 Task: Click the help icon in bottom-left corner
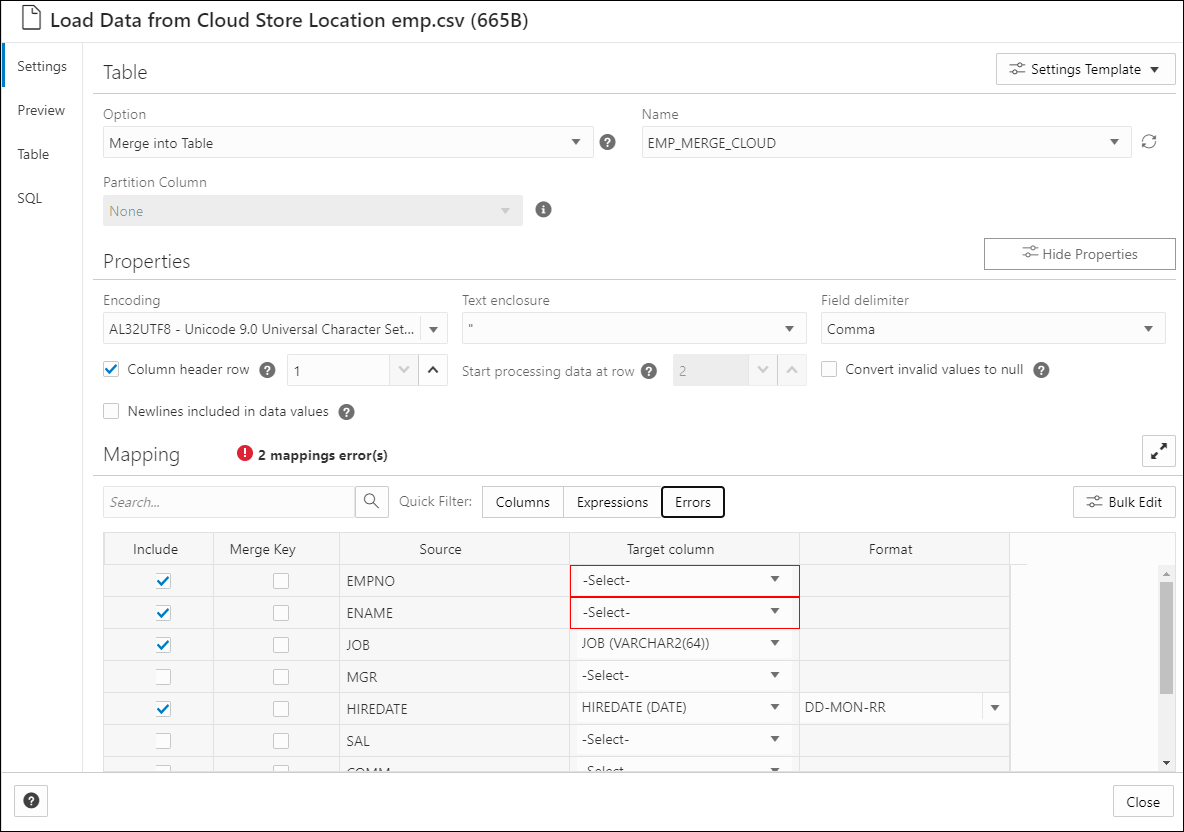click(x=31, y=801)
